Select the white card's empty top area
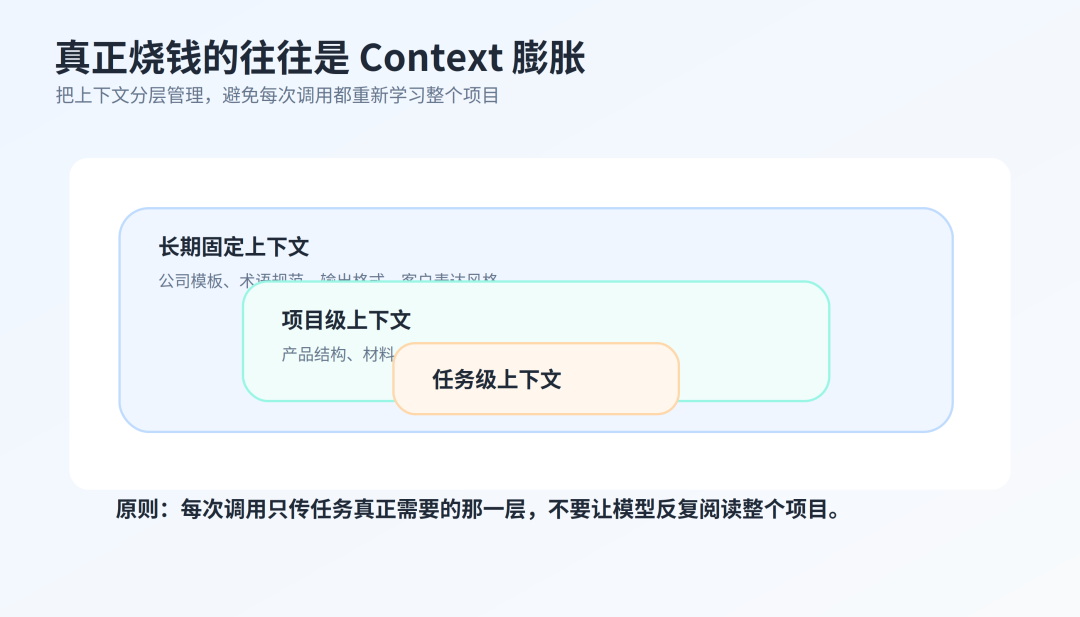1080x617 pixels. [x=540, y=182]
